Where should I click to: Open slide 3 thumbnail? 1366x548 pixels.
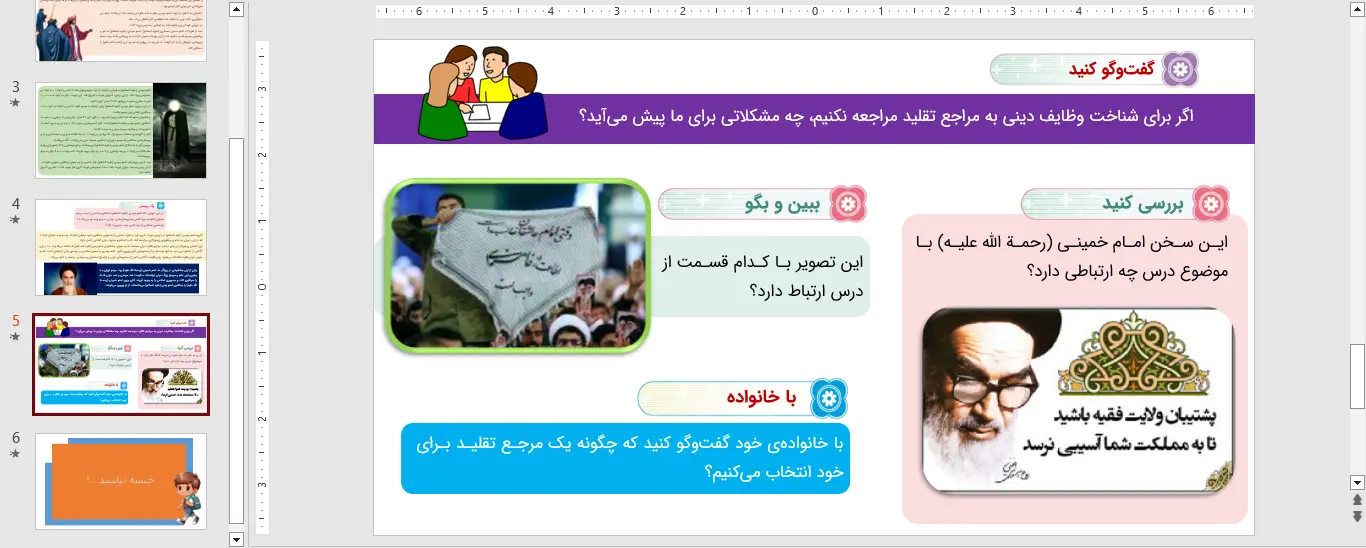[x=121, y=130]
